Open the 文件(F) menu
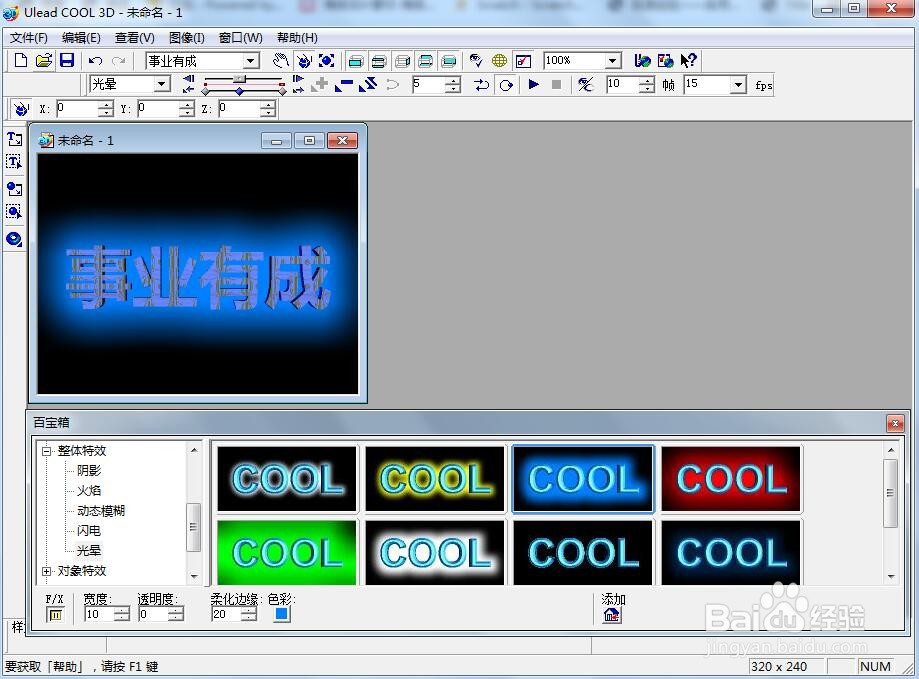The width and height of the screenshot is (919, 679). tap(29, 37)
